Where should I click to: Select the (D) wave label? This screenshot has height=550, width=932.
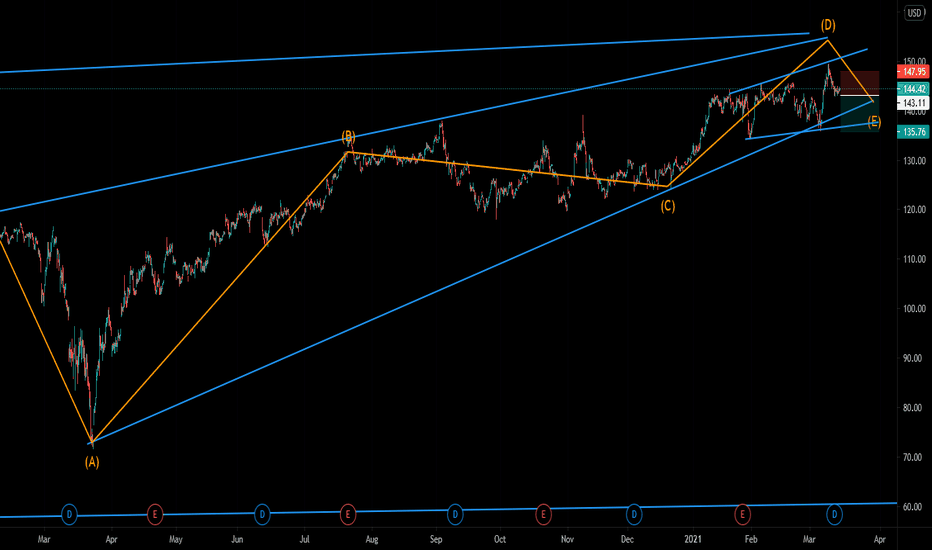(x=828, y=25)
